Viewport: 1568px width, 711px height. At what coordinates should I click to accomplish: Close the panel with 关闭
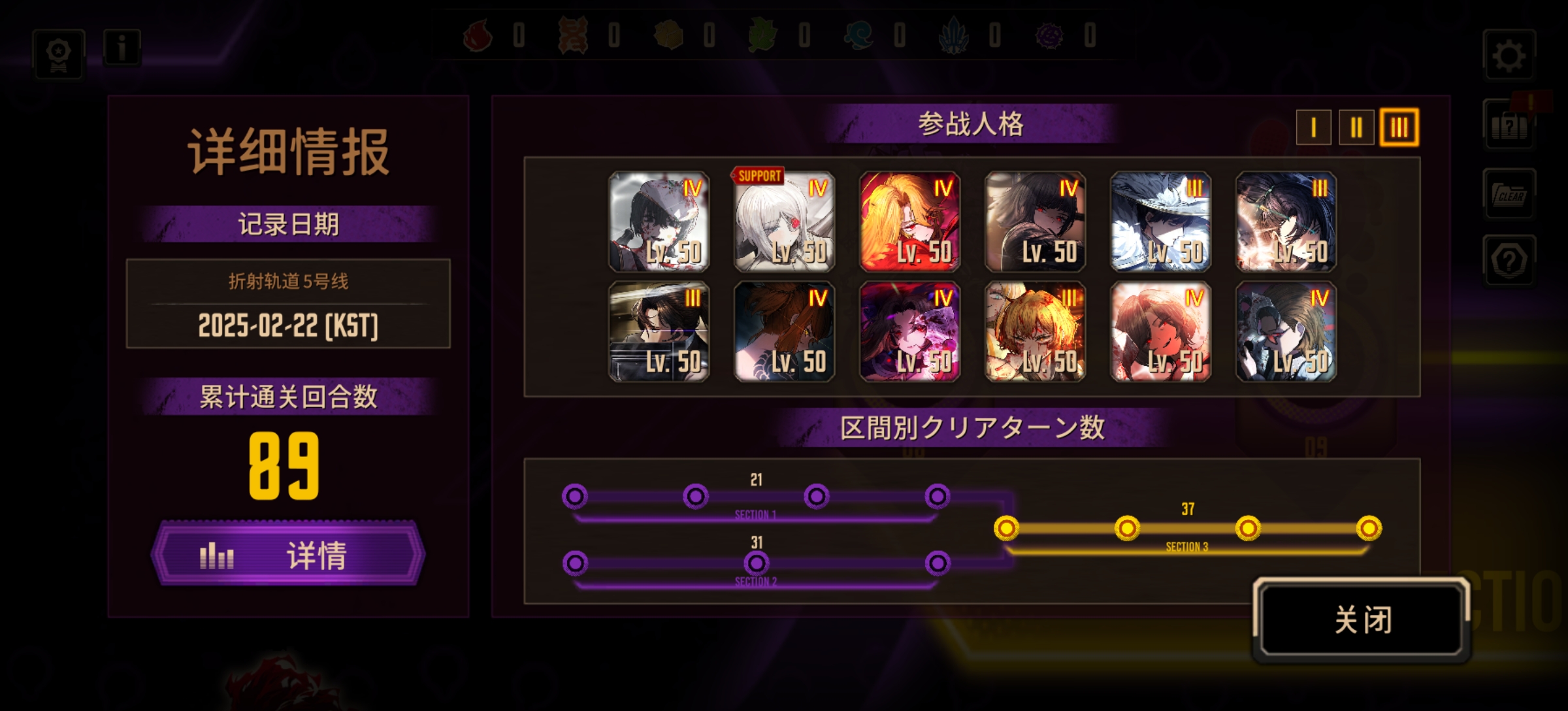pos(1362,619)
